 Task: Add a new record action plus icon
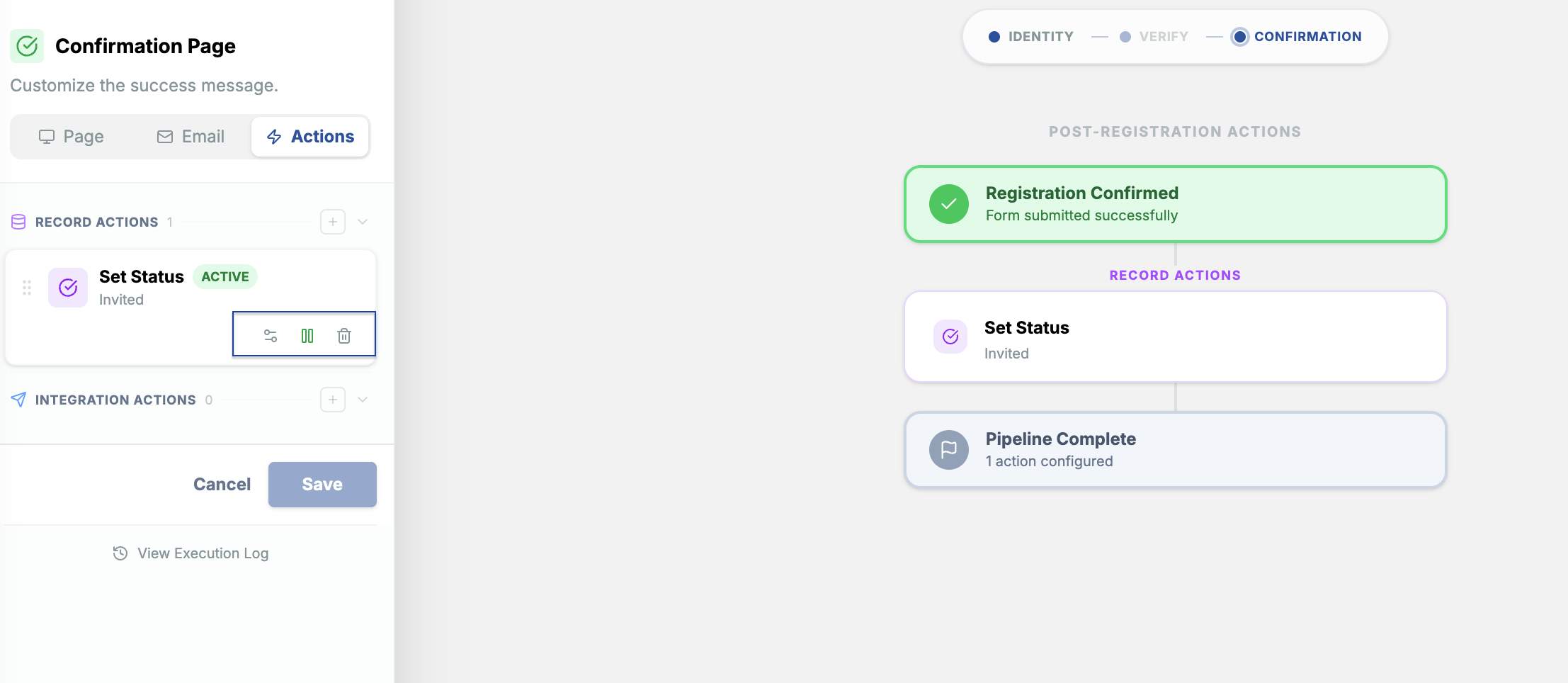click(333, 222)
